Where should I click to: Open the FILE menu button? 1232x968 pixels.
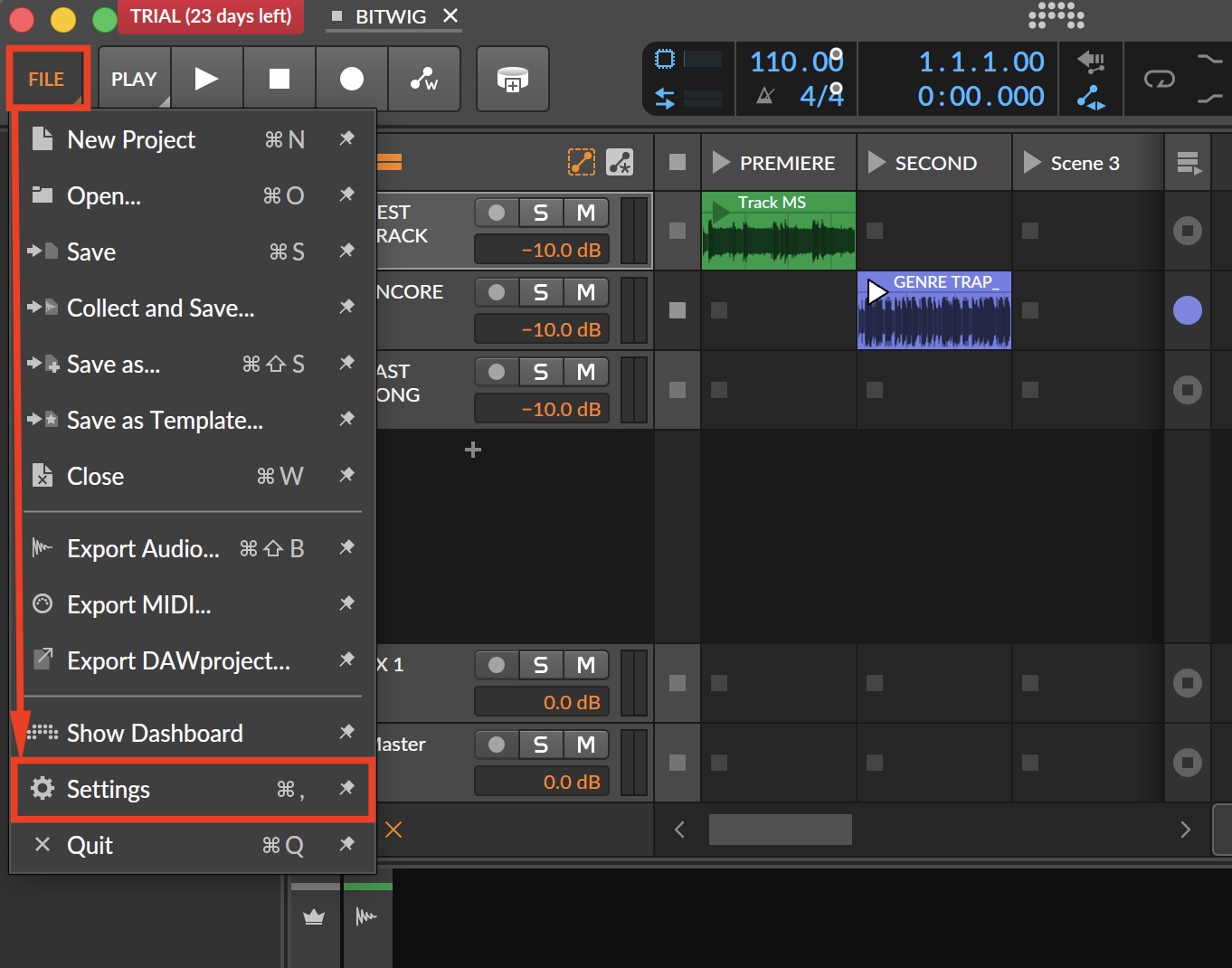pyautogui.click(x=48, y=80)
